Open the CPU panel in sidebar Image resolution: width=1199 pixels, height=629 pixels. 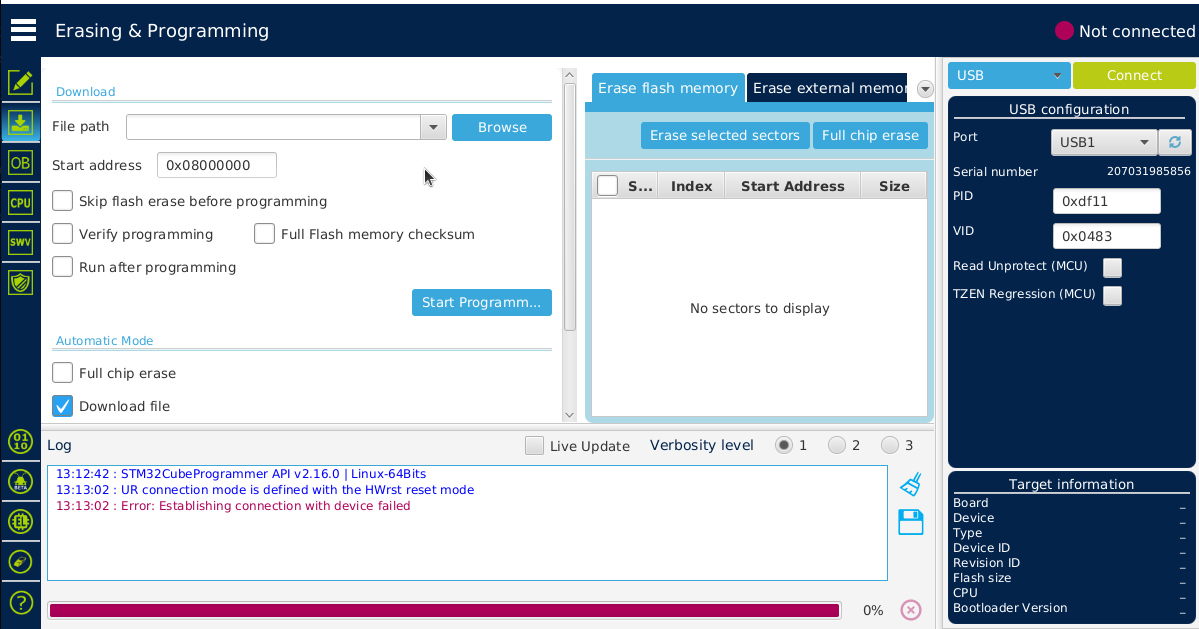(20, 202)
